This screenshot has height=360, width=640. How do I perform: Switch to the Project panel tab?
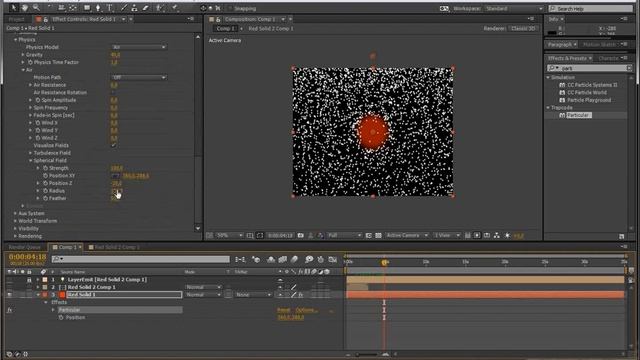(x=17, y=19)
